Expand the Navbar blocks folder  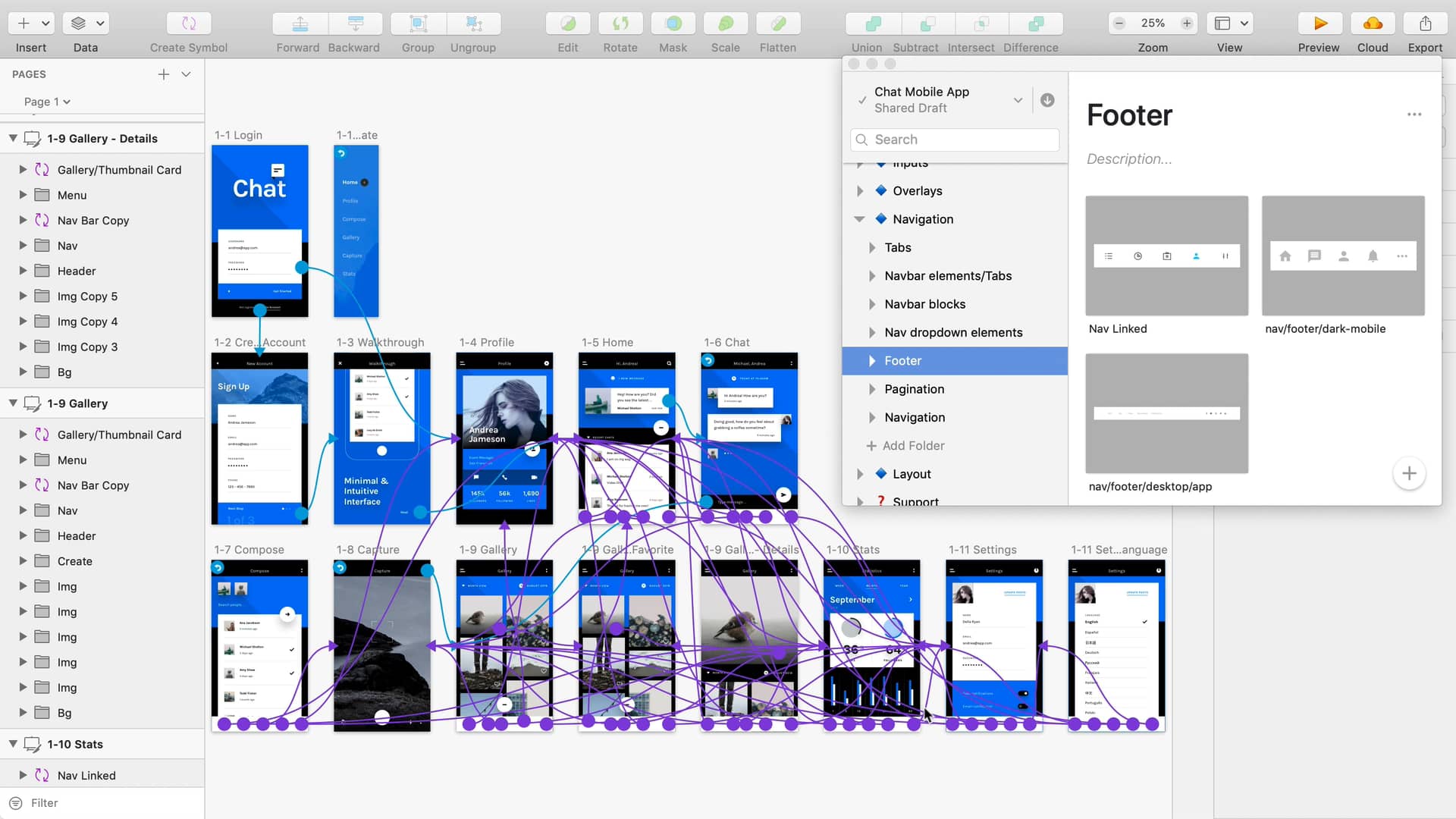click(x=872, y=304)
